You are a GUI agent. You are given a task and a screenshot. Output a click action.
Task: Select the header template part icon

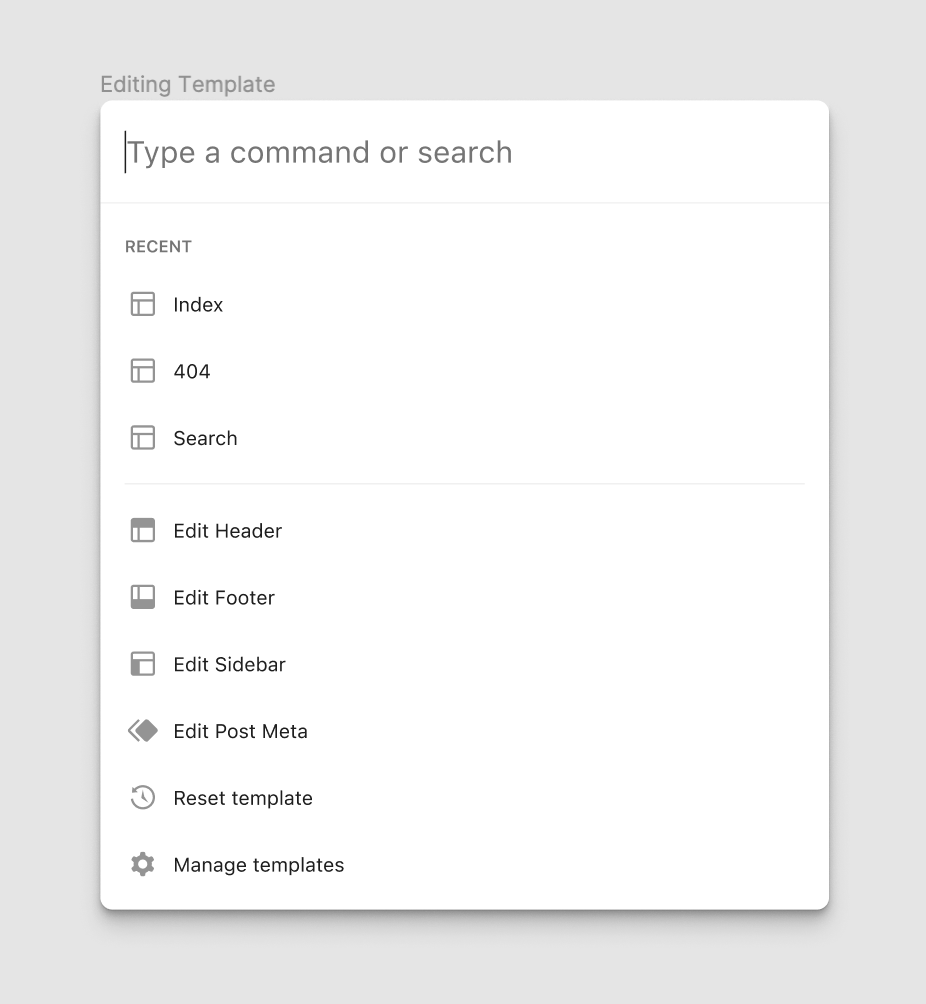(142, 530)
